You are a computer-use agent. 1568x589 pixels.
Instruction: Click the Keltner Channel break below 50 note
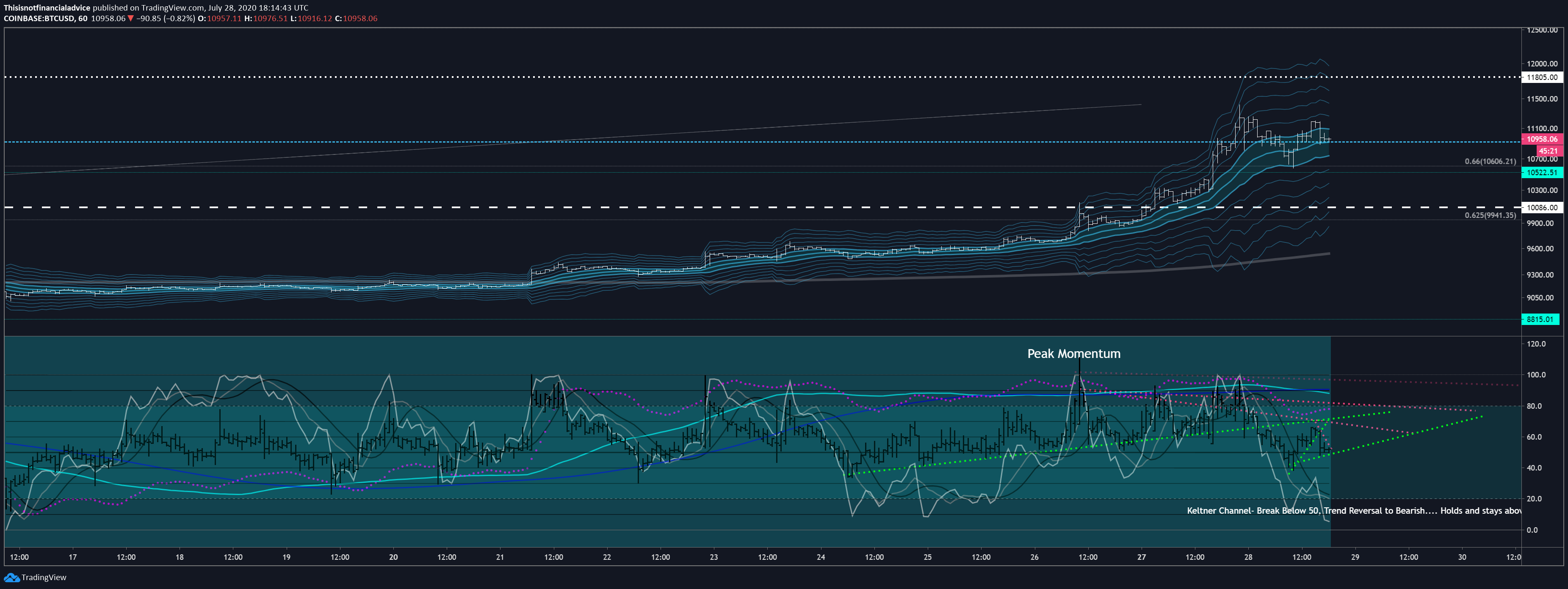1354,510
